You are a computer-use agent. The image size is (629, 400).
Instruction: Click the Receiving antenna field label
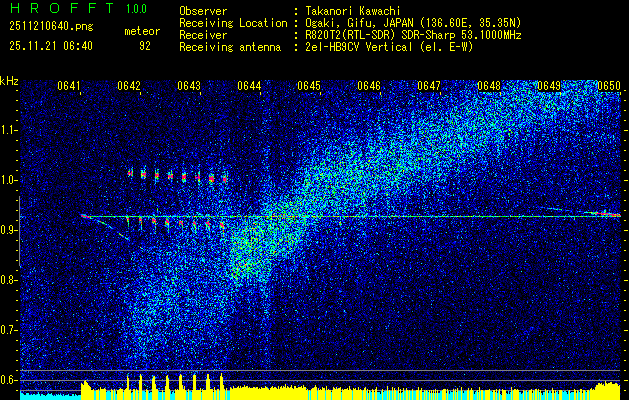click(230, 47)
